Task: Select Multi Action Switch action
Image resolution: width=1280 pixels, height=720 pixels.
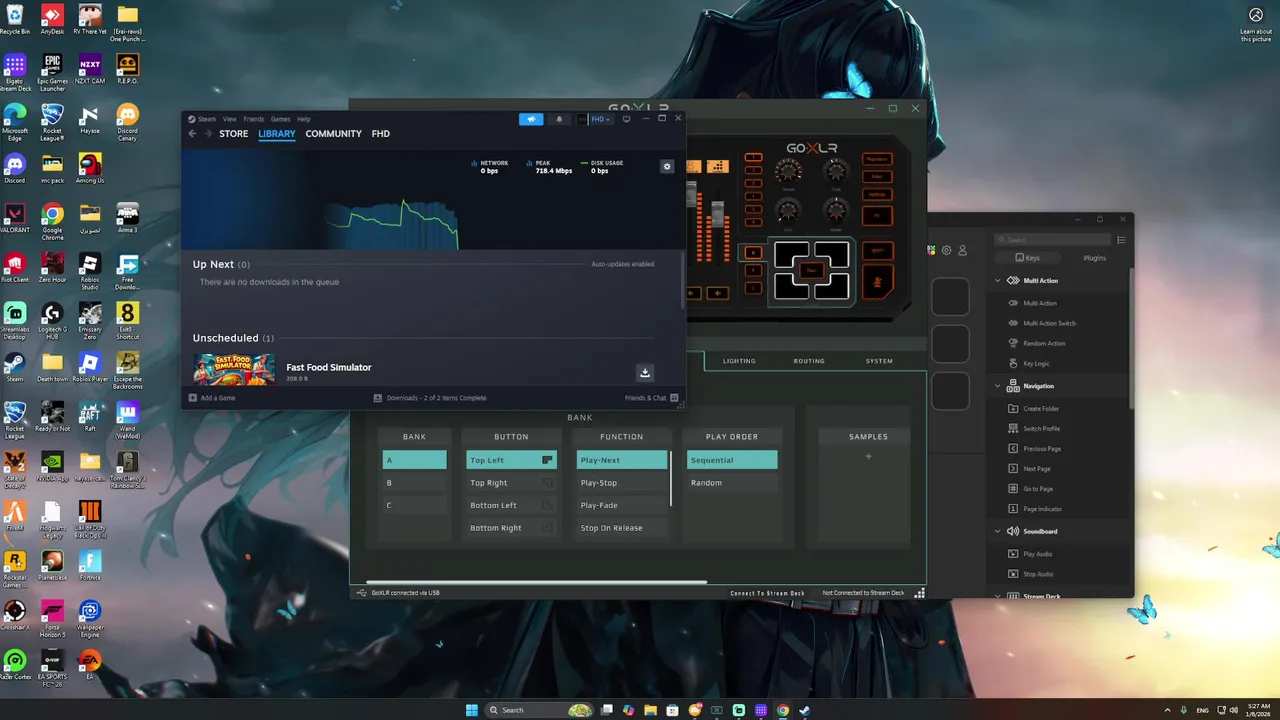Action: click(1049, 323)
